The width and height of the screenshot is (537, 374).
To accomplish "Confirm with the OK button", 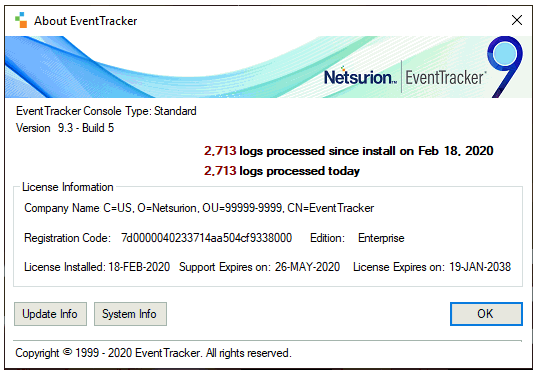I will (x=486, y=314).
